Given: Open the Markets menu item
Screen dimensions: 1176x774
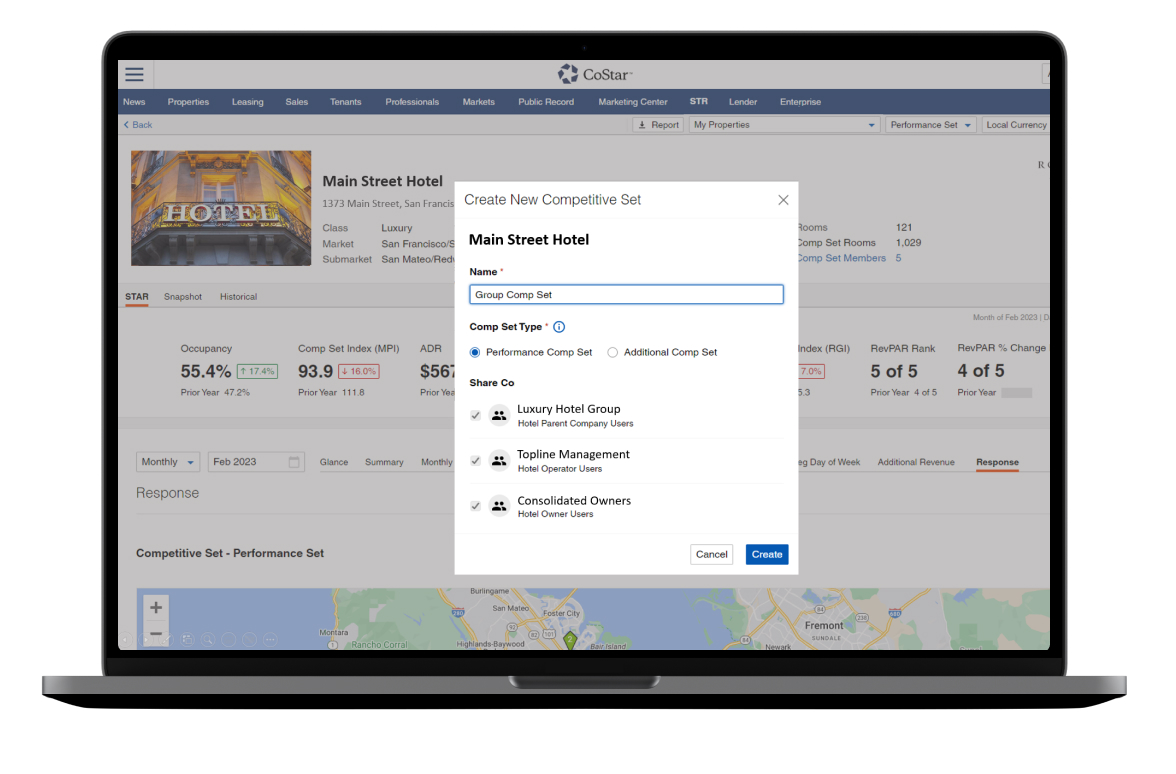Looking at the screenshot, I should 478,102.
